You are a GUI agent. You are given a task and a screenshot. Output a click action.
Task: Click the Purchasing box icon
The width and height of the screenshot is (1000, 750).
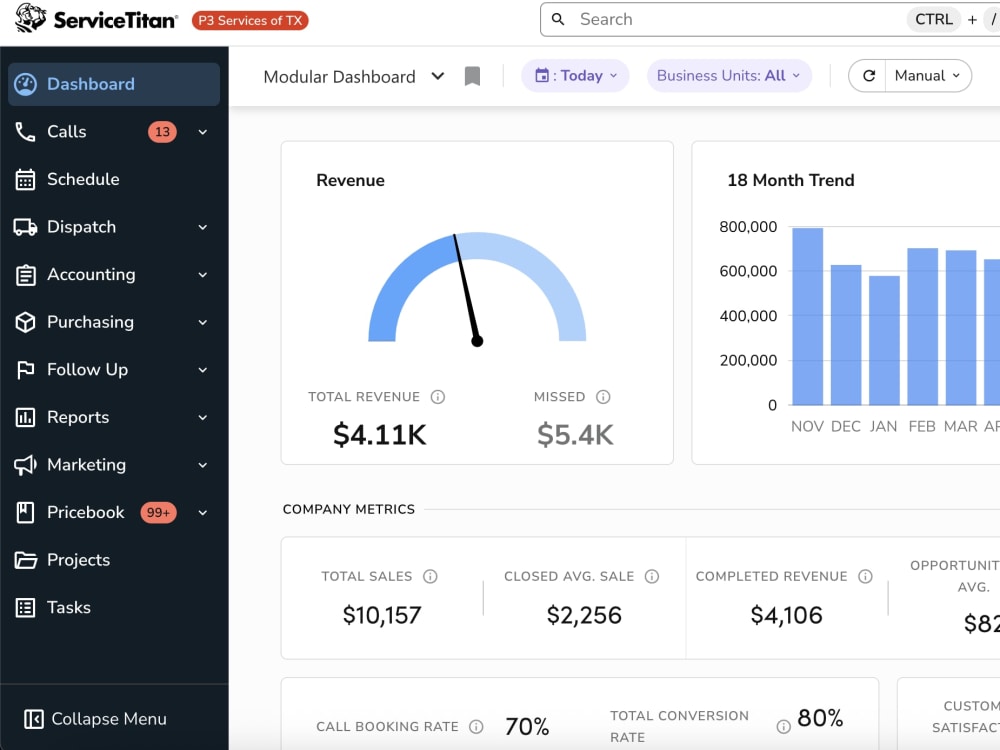point(26,322)
